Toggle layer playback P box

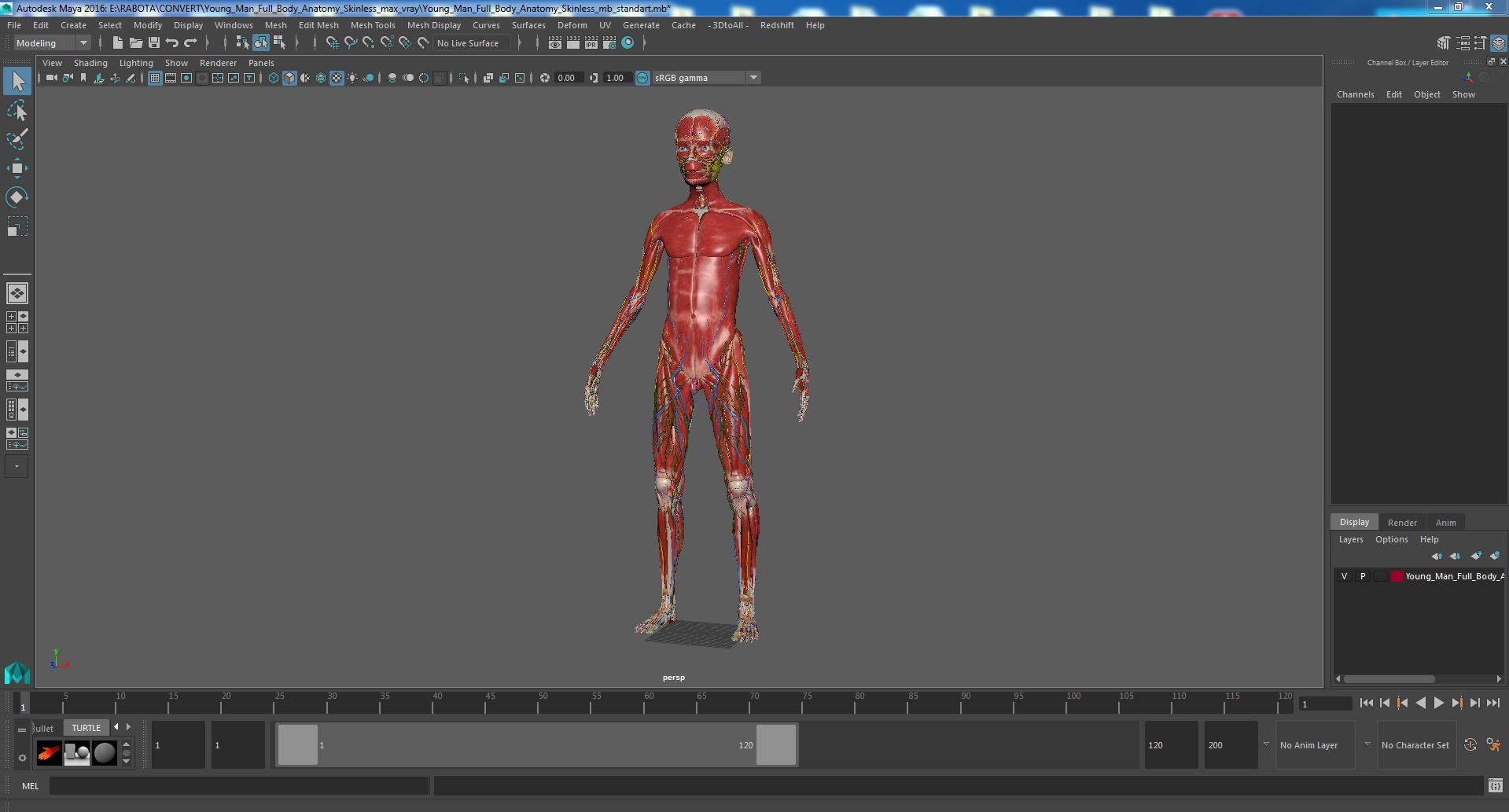(x=1362, y=576)
